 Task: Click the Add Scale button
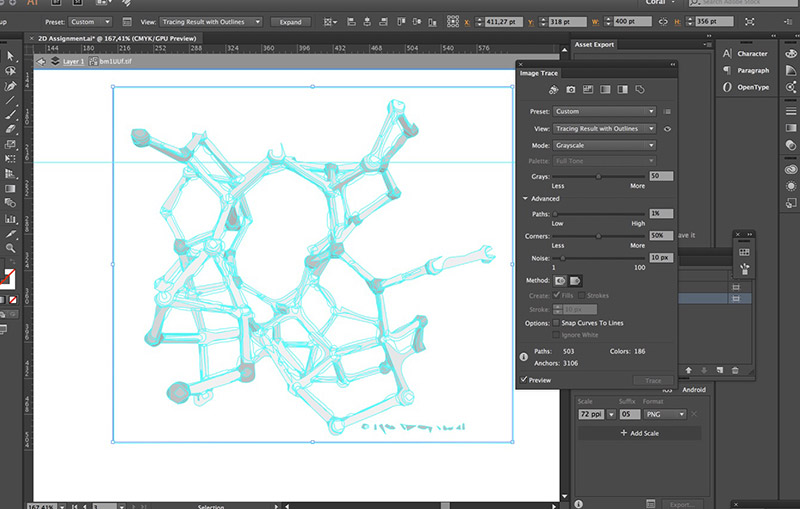(639, 434)
